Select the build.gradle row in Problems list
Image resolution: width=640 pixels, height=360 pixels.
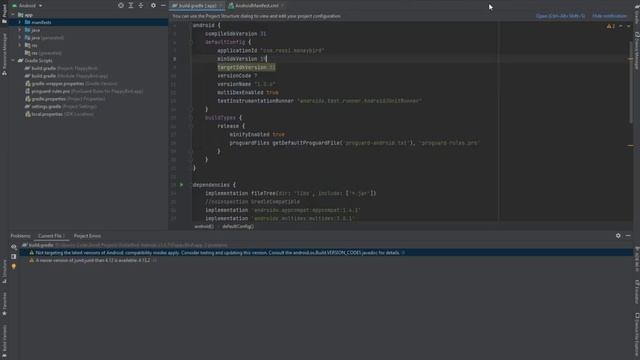[x=326, y=245]
